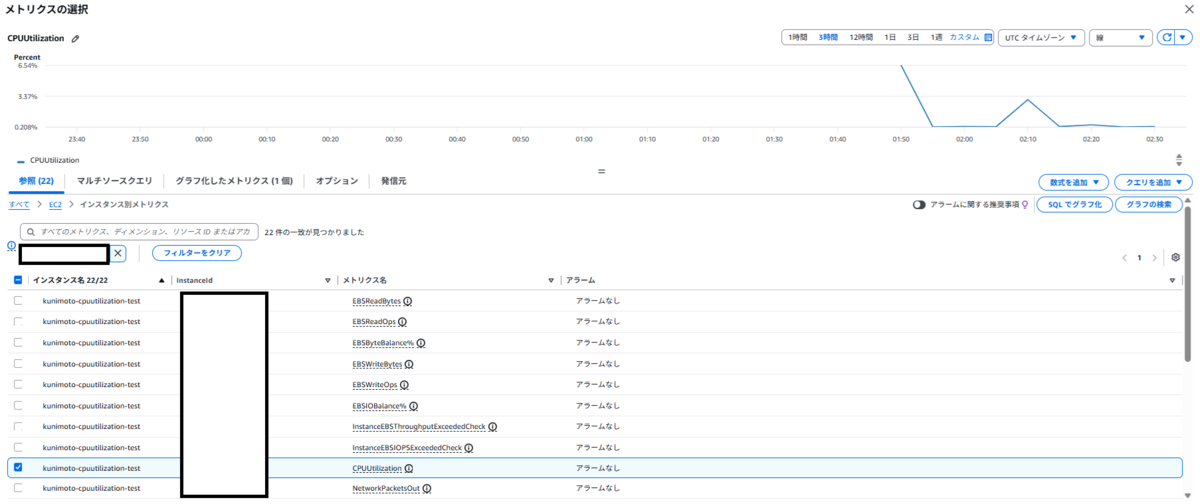Show info for EBSReadBytes metric

click(x=408, y=300)
